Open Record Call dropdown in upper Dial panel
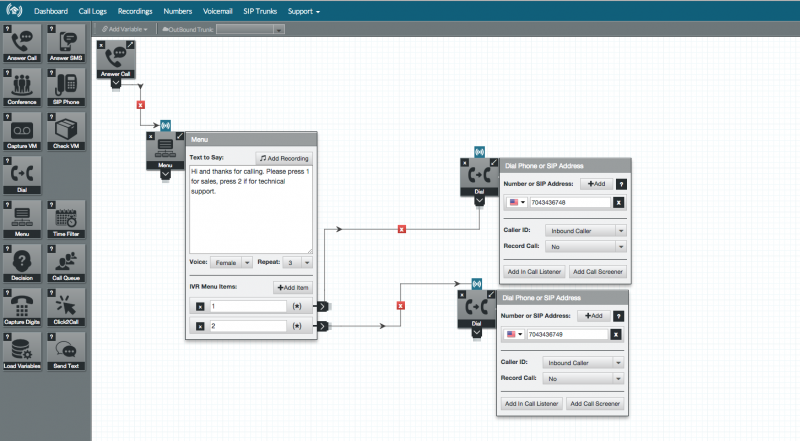Viewport: 800px width, 441px height. point(585,247)
